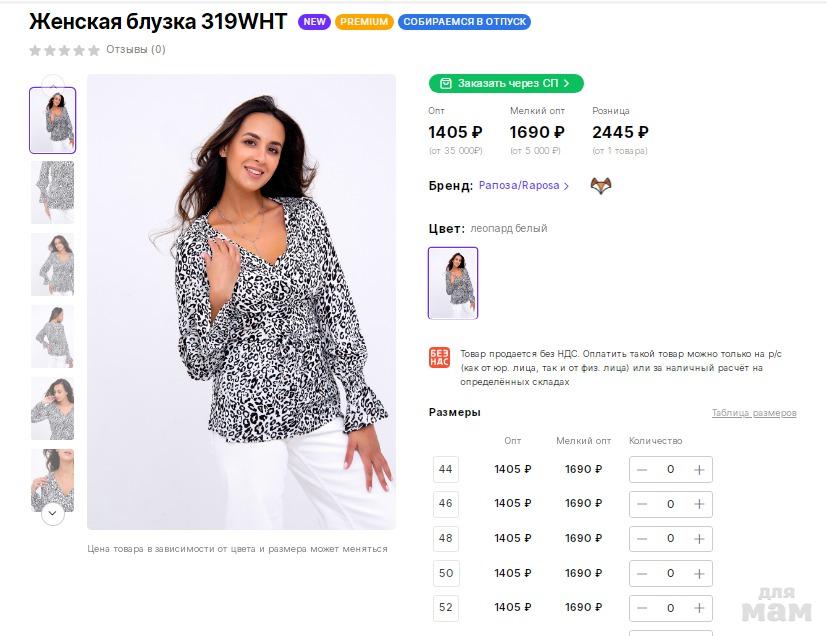Open 'Собираемся в отпуск' collection tag
The height and width of the screenshot is (636, 827).
(464, 22)
